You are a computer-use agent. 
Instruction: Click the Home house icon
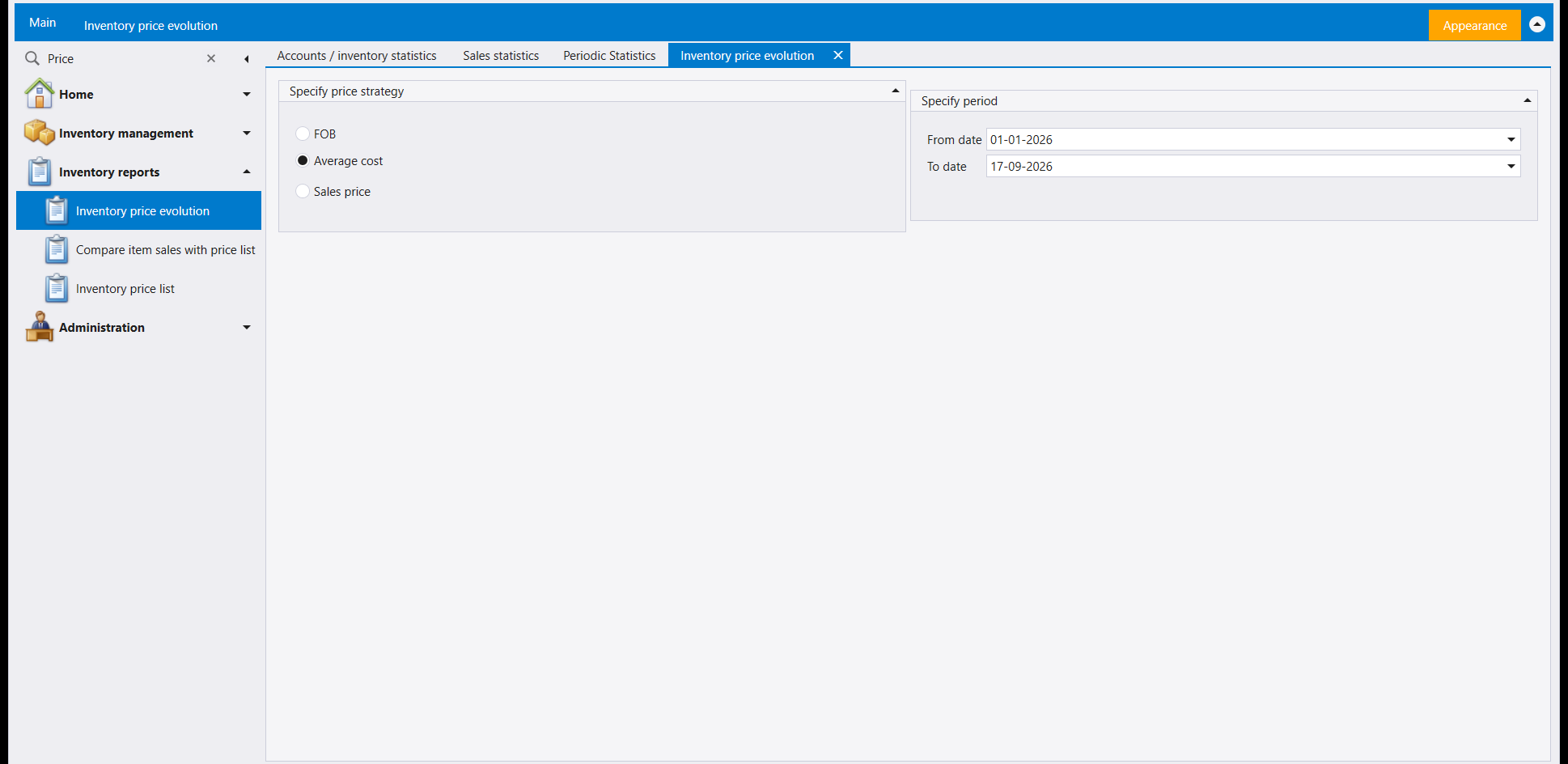point(40,94)
